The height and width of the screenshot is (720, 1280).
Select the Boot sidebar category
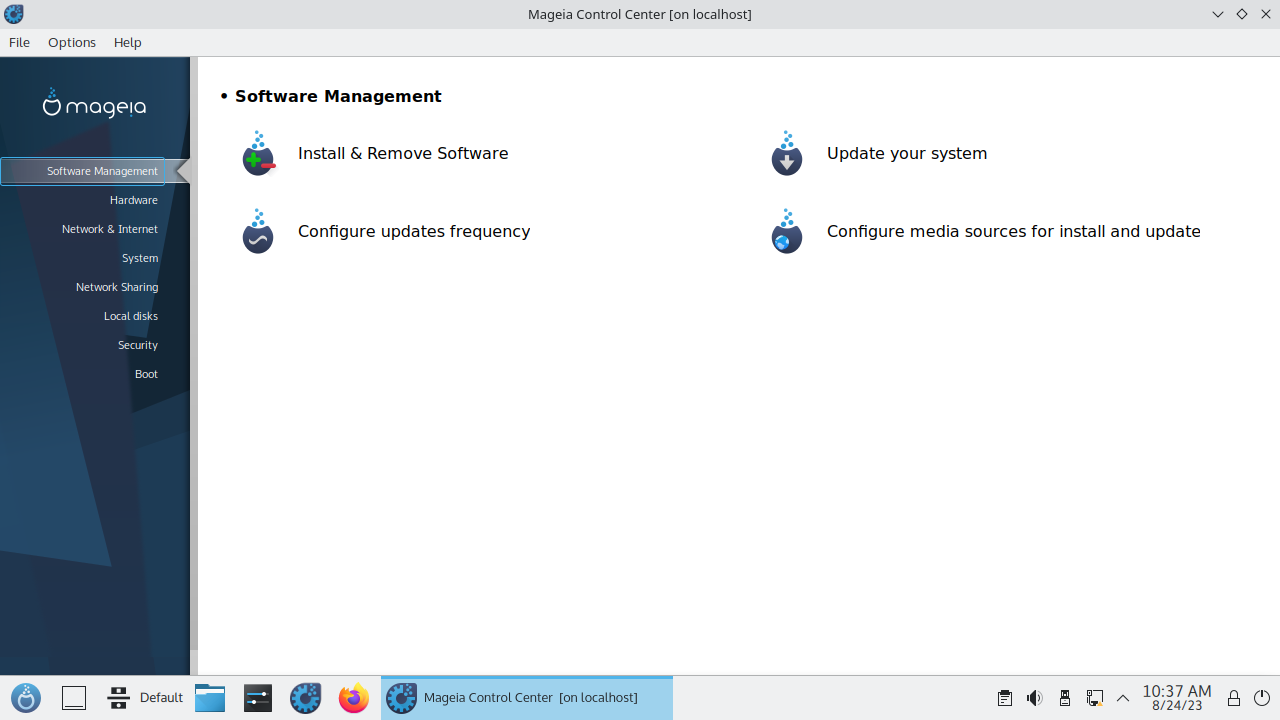pos(147,374)
